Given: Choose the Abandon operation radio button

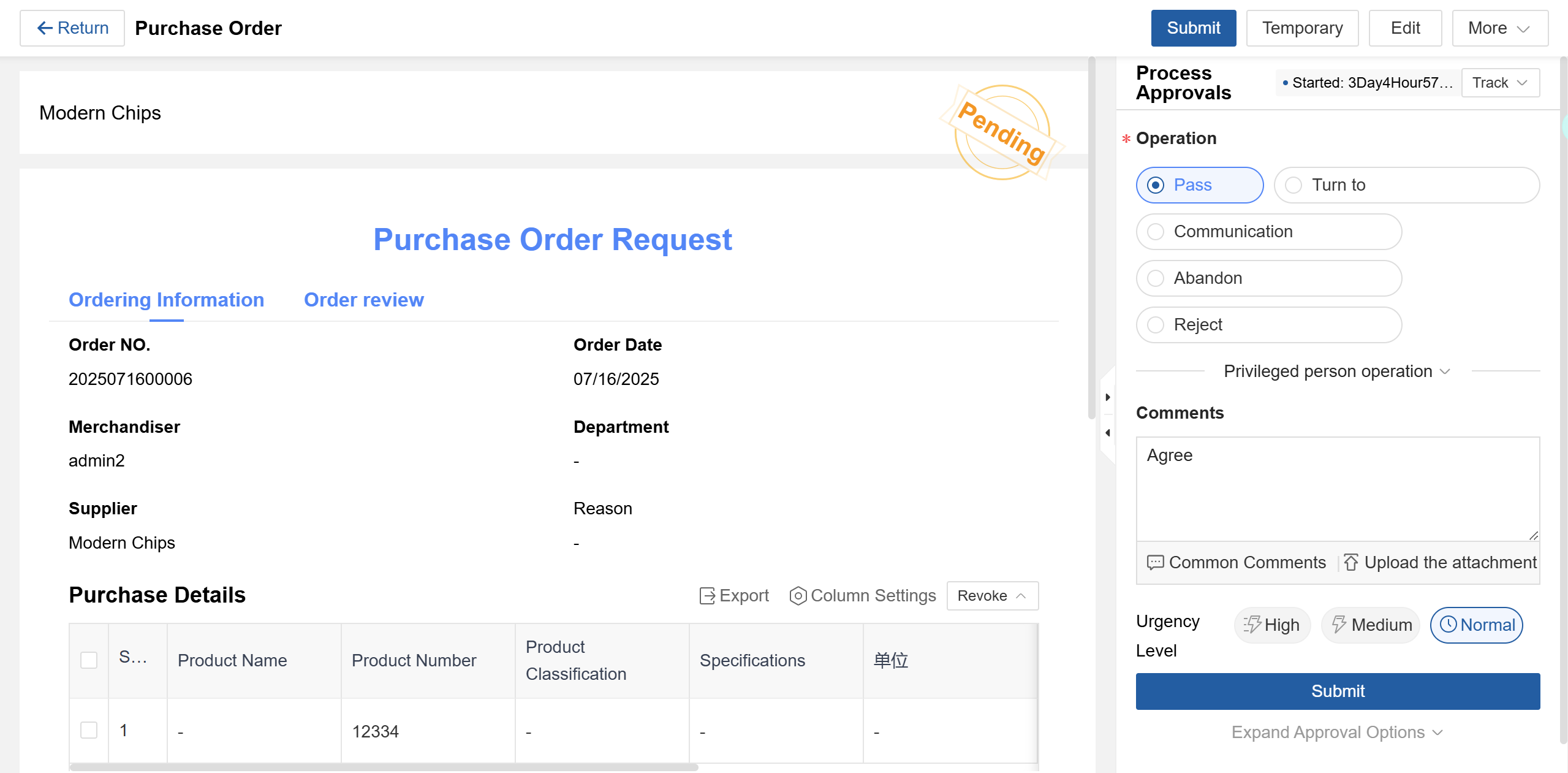Looking at the screenshot, I should pos(1156,278).
